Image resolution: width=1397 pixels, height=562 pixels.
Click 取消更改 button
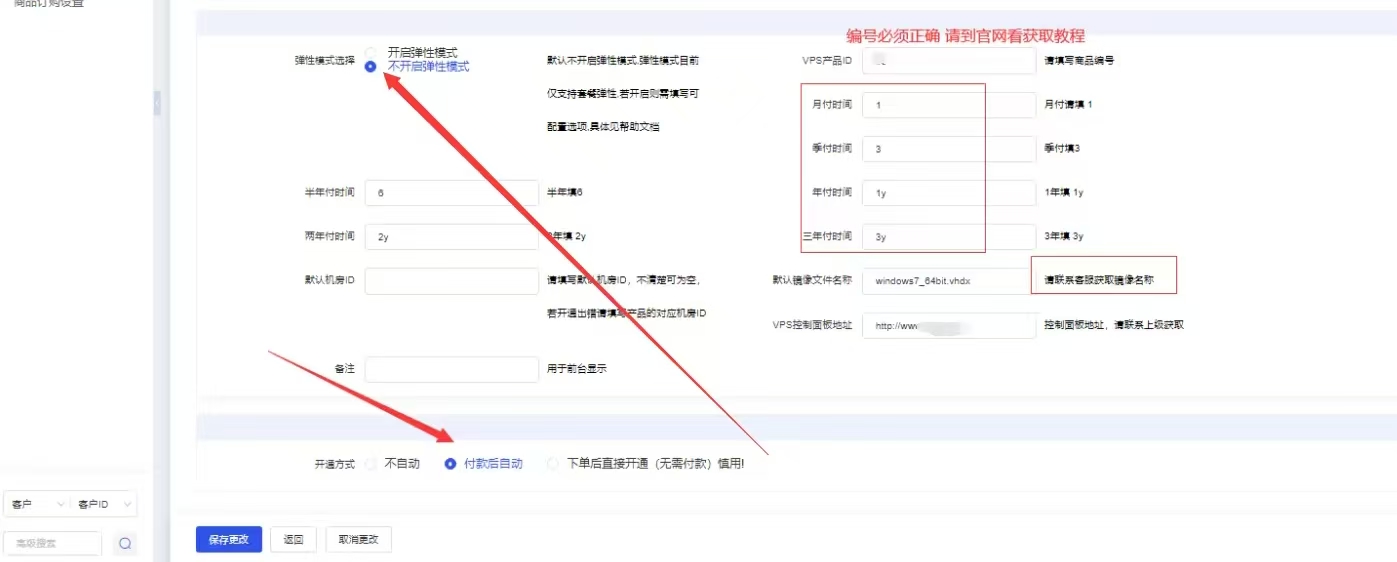pos(359,539)
